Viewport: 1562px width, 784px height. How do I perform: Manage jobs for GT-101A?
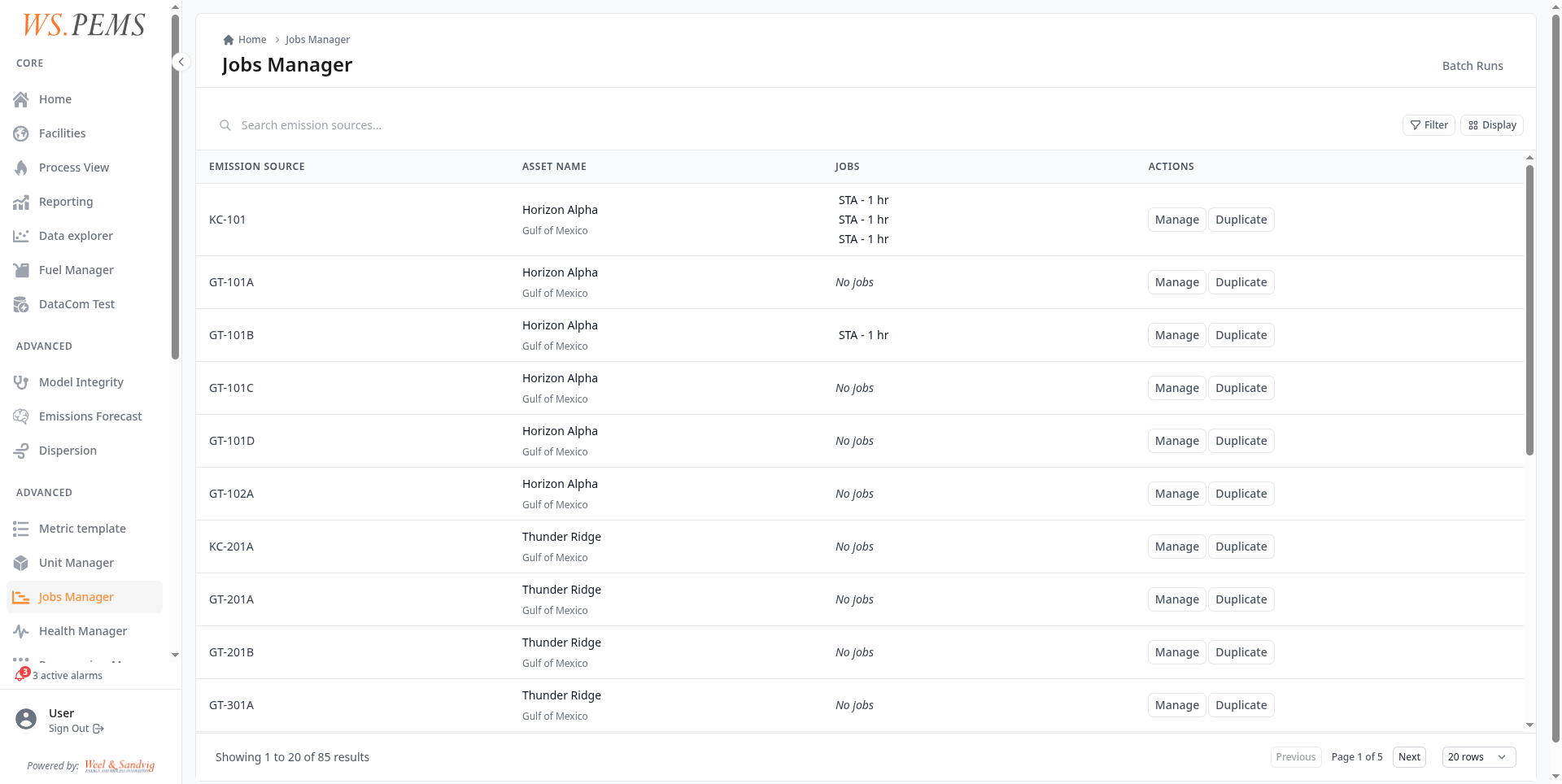point(1176,282)
